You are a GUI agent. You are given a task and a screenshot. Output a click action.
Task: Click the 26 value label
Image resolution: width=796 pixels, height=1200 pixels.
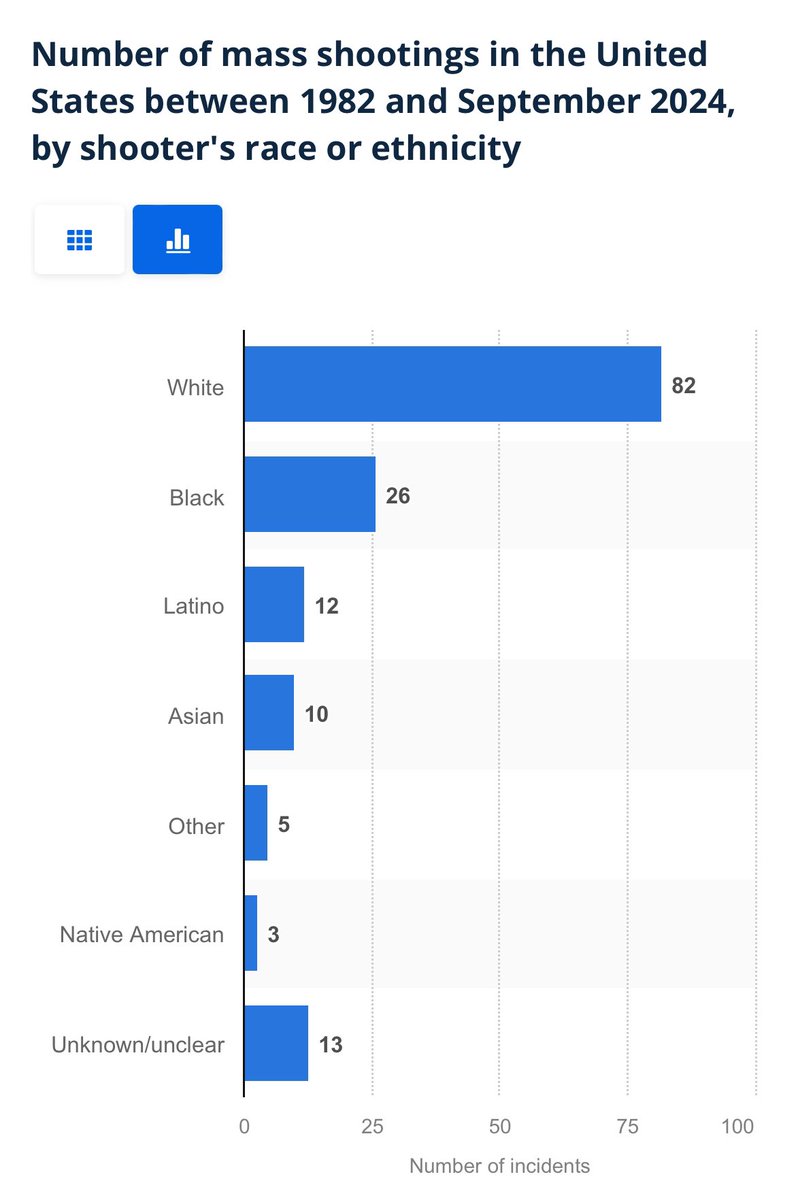(x=398, y=496)
